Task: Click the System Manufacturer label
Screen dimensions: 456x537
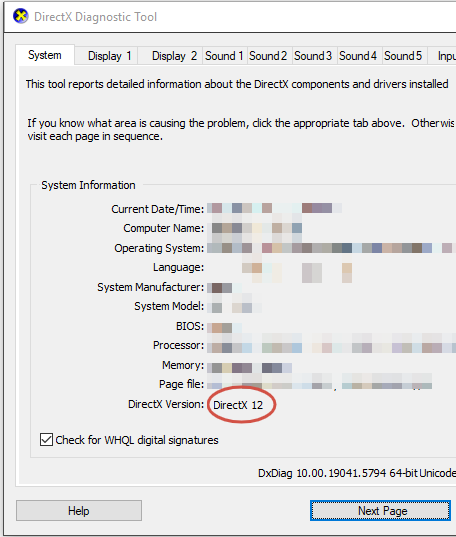Action: pyautogui.click(x=151, y=287)
